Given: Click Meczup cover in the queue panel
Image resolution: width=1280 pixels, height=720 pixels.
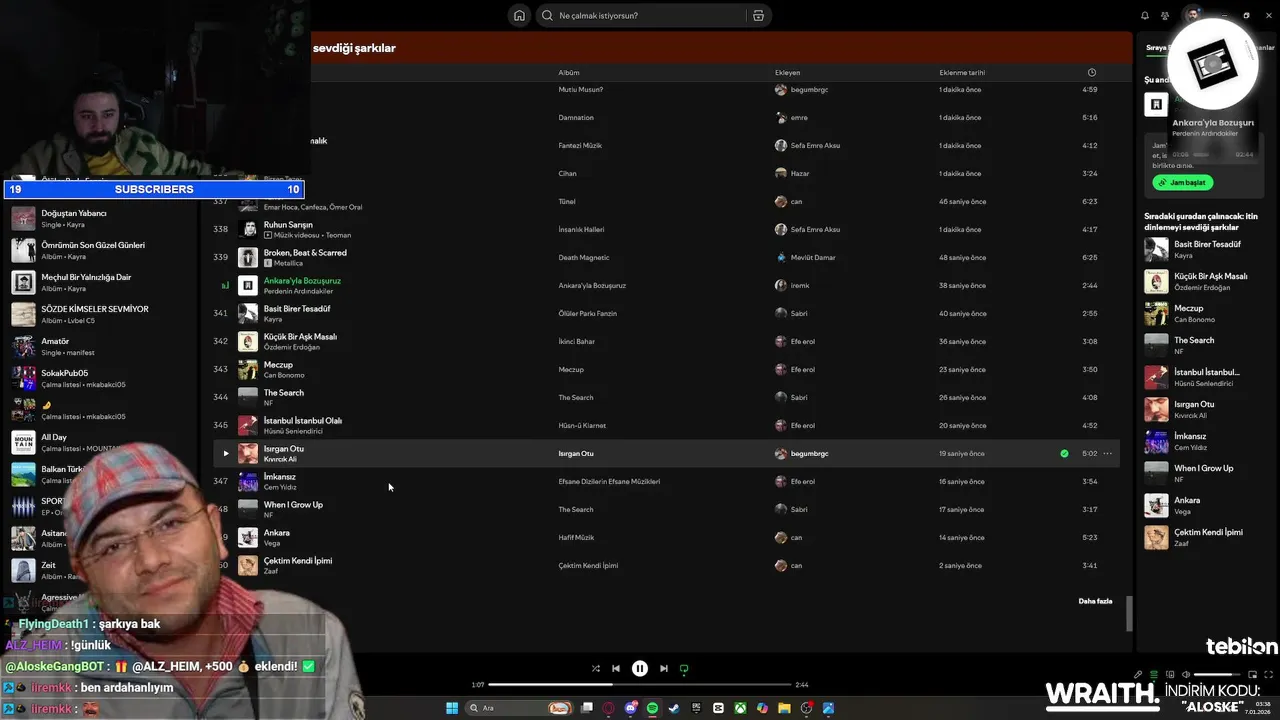Looking at the screenshot, I should tap(1156, 313).
